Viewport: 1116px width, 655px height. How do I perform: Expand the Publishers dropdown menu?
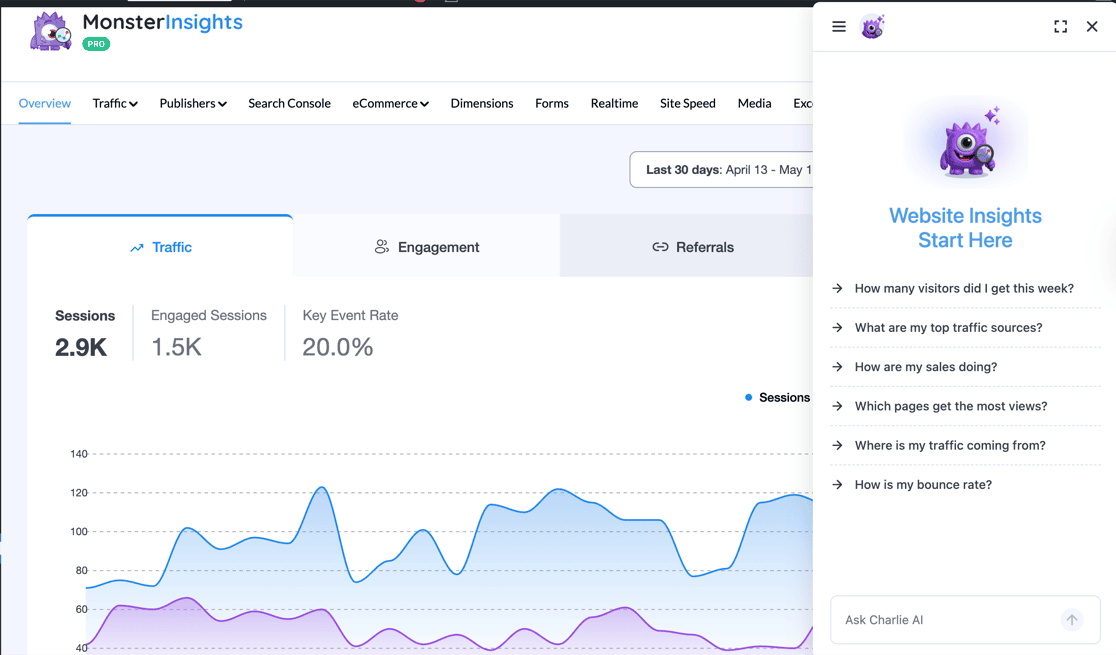coord(193,103)
